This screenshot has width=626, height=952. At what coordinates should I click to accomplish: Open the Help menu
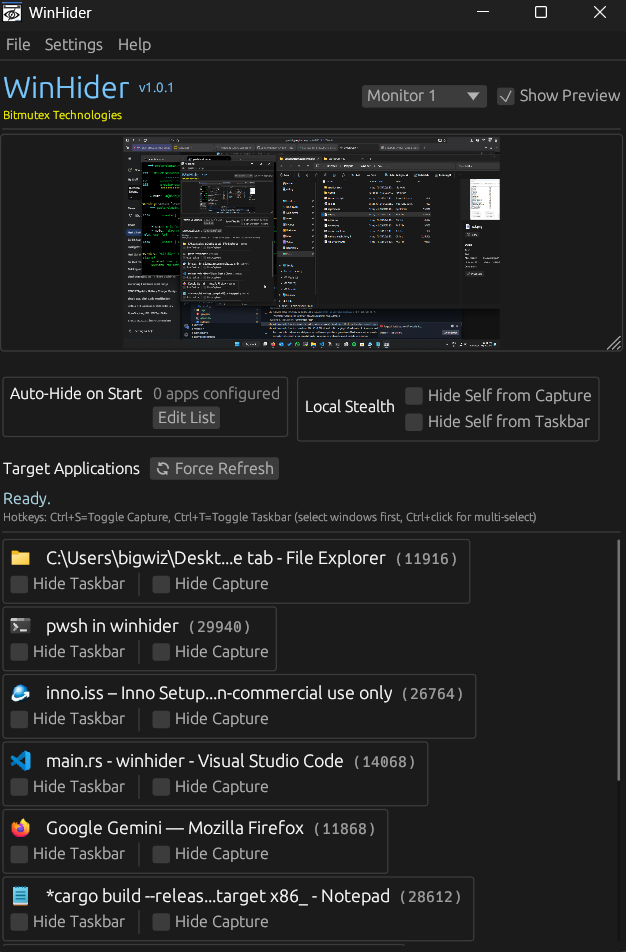[x=134, y=45]
